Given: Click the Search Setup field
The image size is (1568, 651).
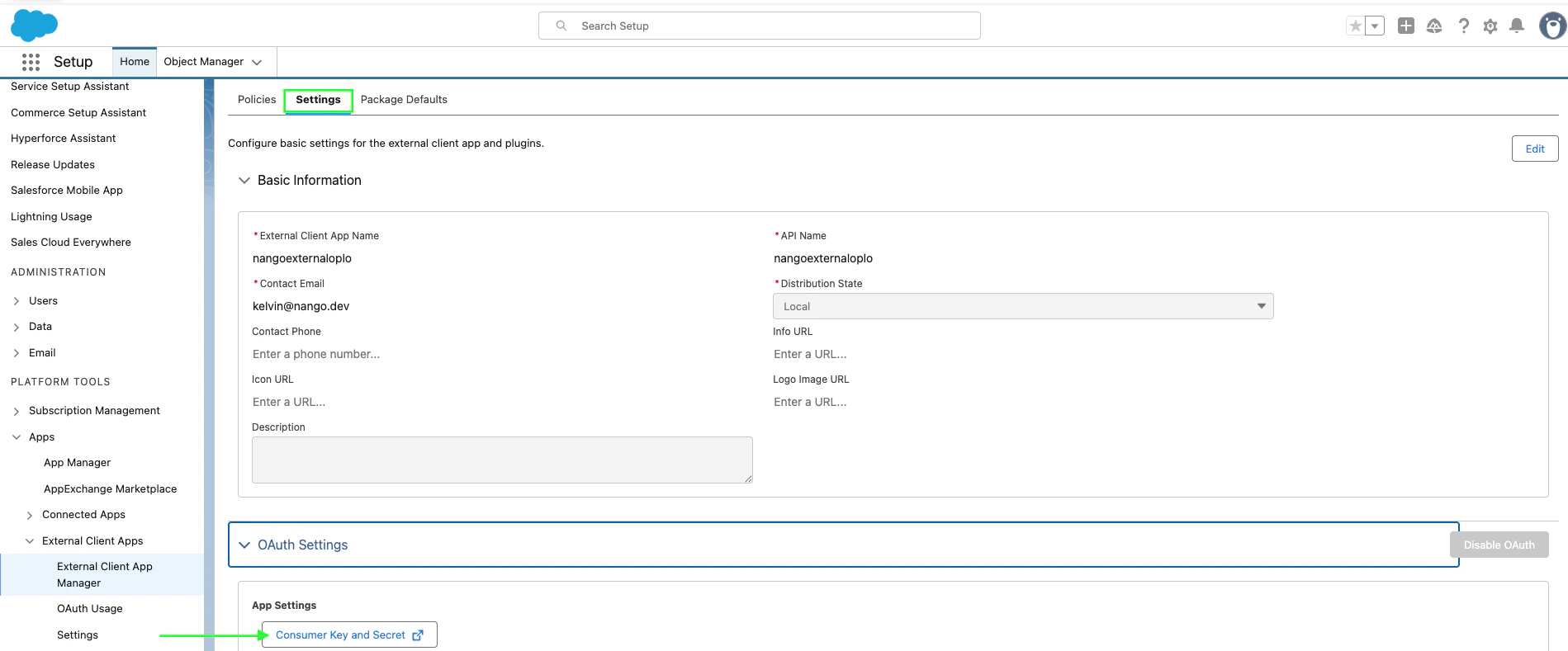Looking at the screenshot, I should [x=760, y=26].
